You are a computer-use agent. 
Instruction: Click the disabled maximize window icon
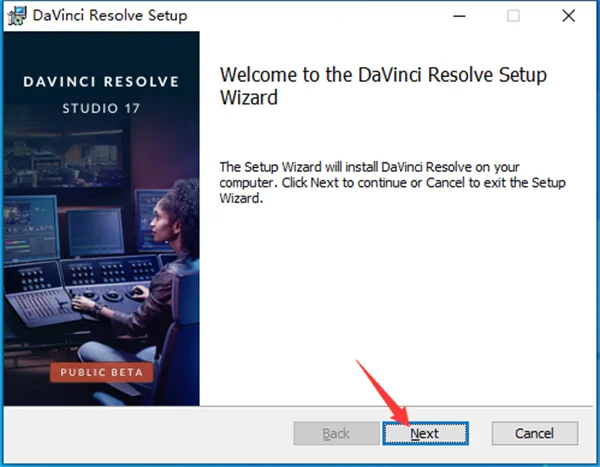tap(513, 16)
